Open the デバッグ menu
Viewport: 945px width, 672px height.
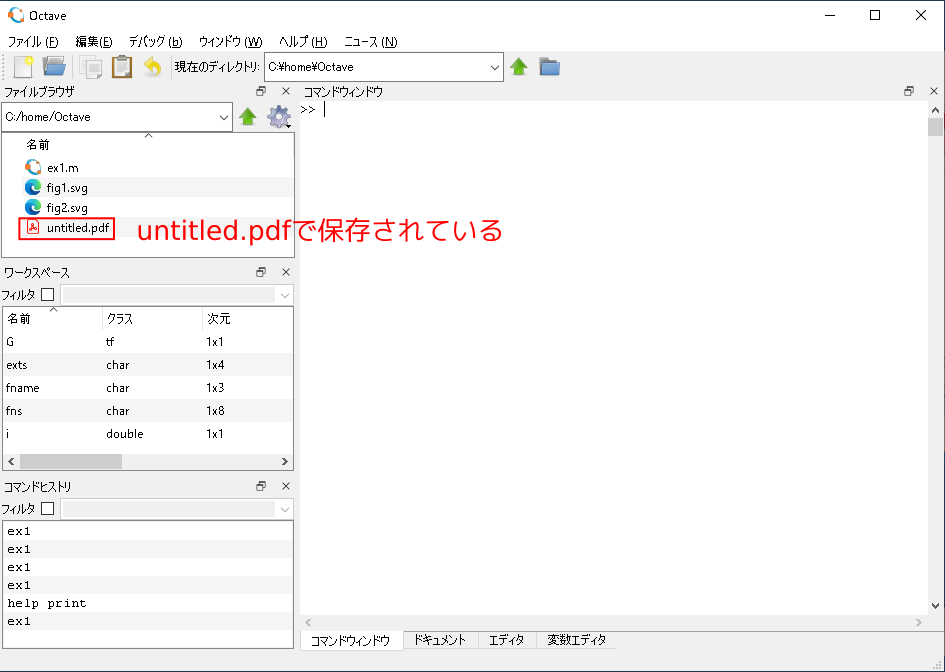[x=155, y=41]
